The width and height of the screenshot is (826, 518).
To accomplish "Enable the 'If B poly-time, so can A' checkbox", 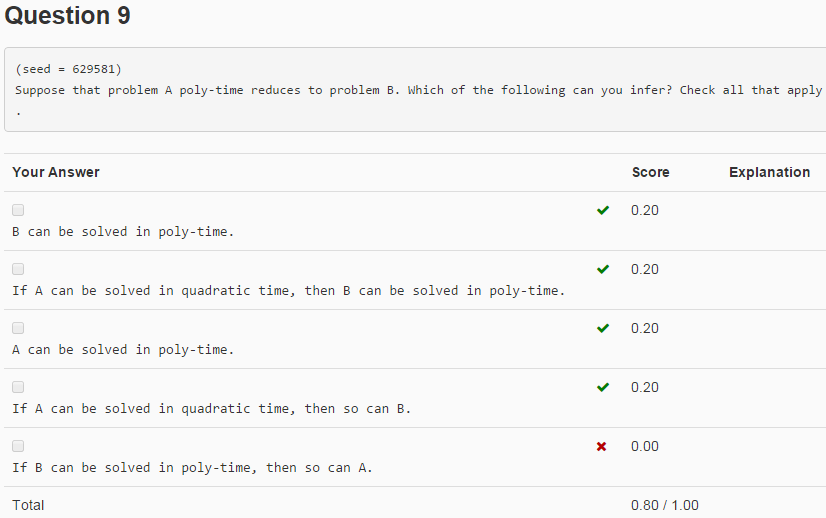I will 18,446.
